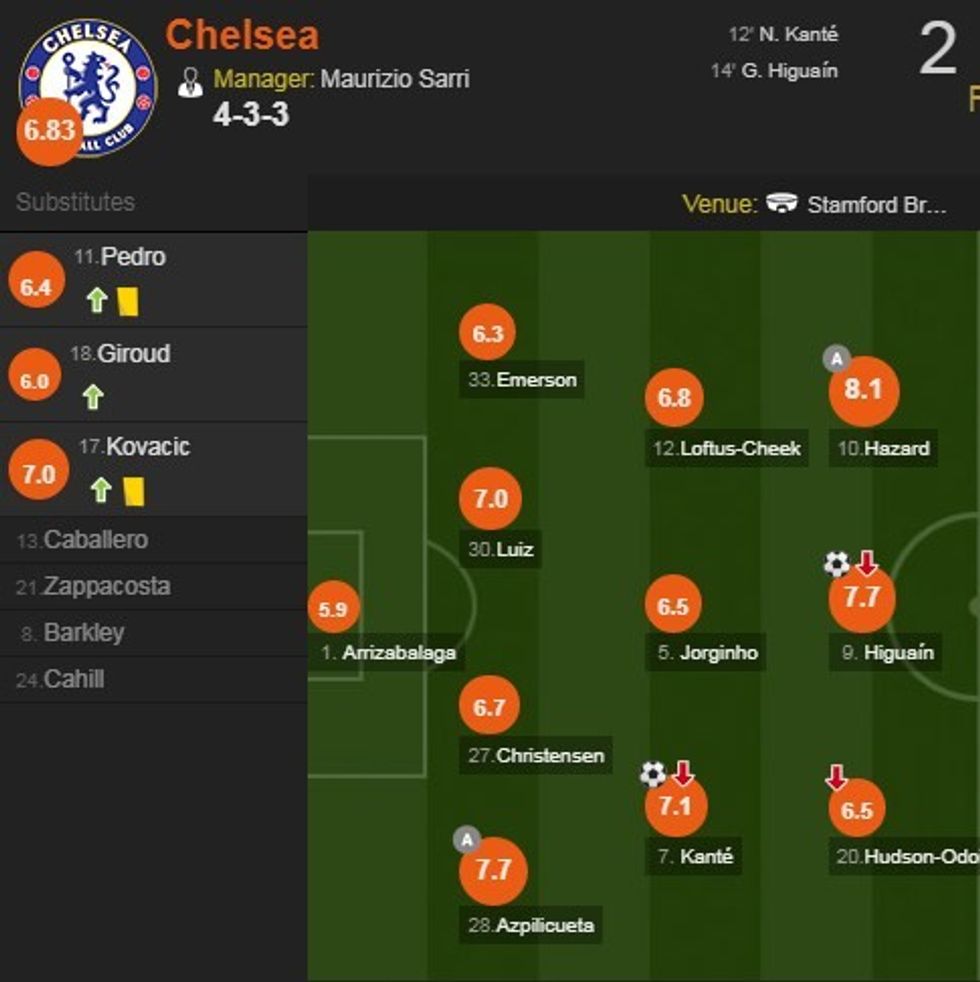
Task: Click the red substitution arrow above Hudson-Odoi
Action: [x=836, y=777]
